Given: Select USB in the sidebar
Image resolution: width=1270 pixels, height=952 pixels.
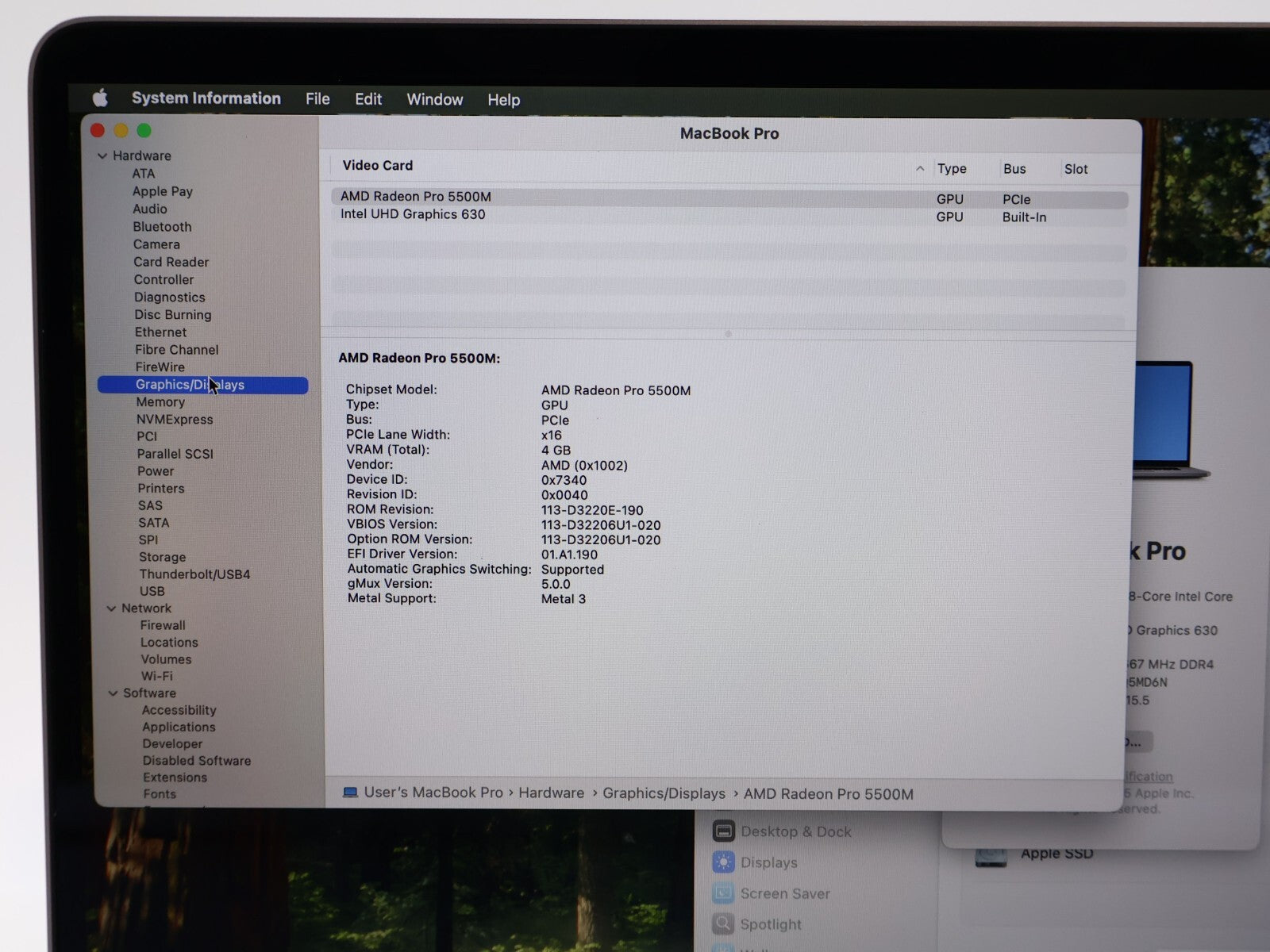Looking at the screenshot, I should 152,591.
